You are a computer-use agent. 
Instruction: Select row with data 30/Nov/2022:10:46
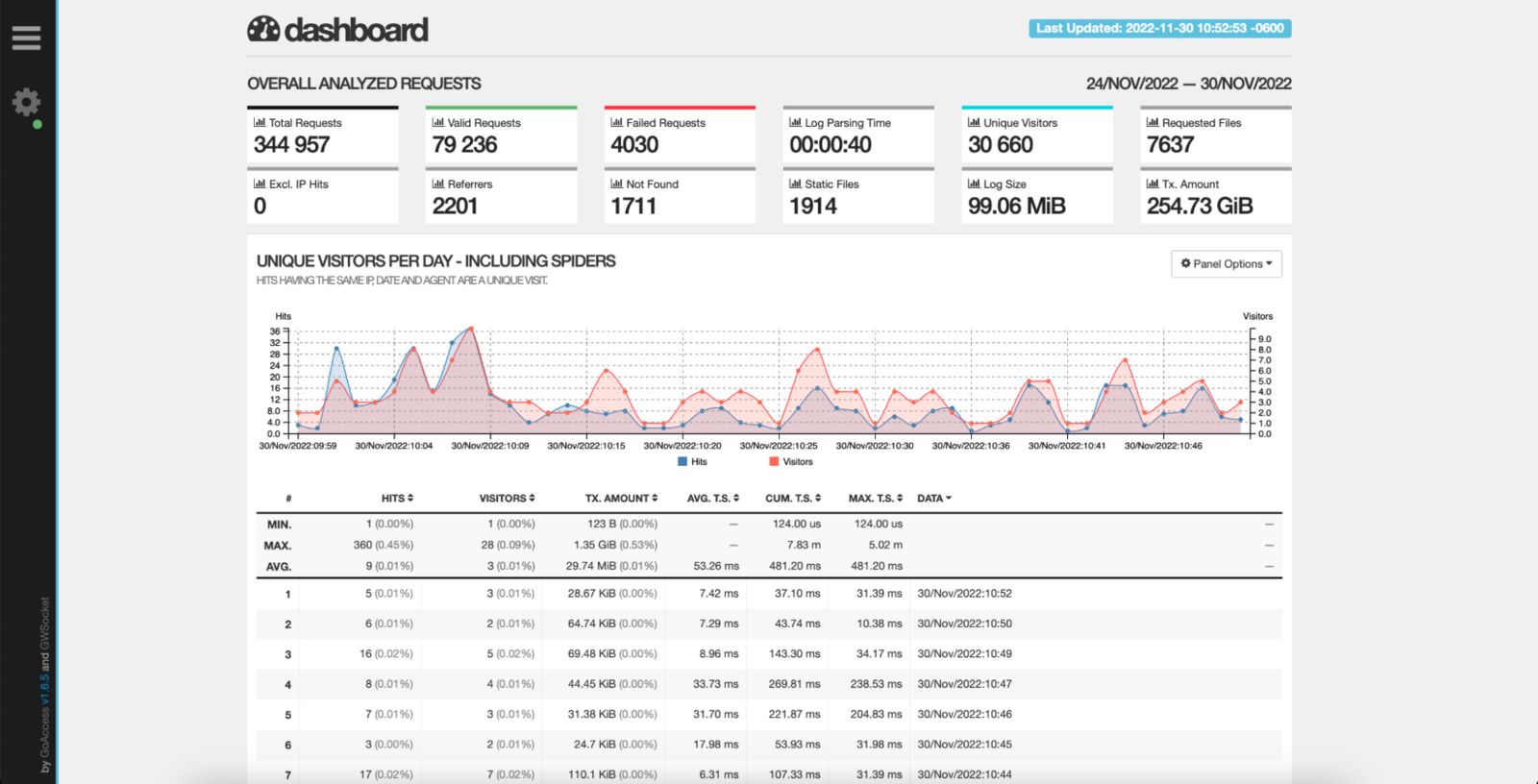(769, 715)
